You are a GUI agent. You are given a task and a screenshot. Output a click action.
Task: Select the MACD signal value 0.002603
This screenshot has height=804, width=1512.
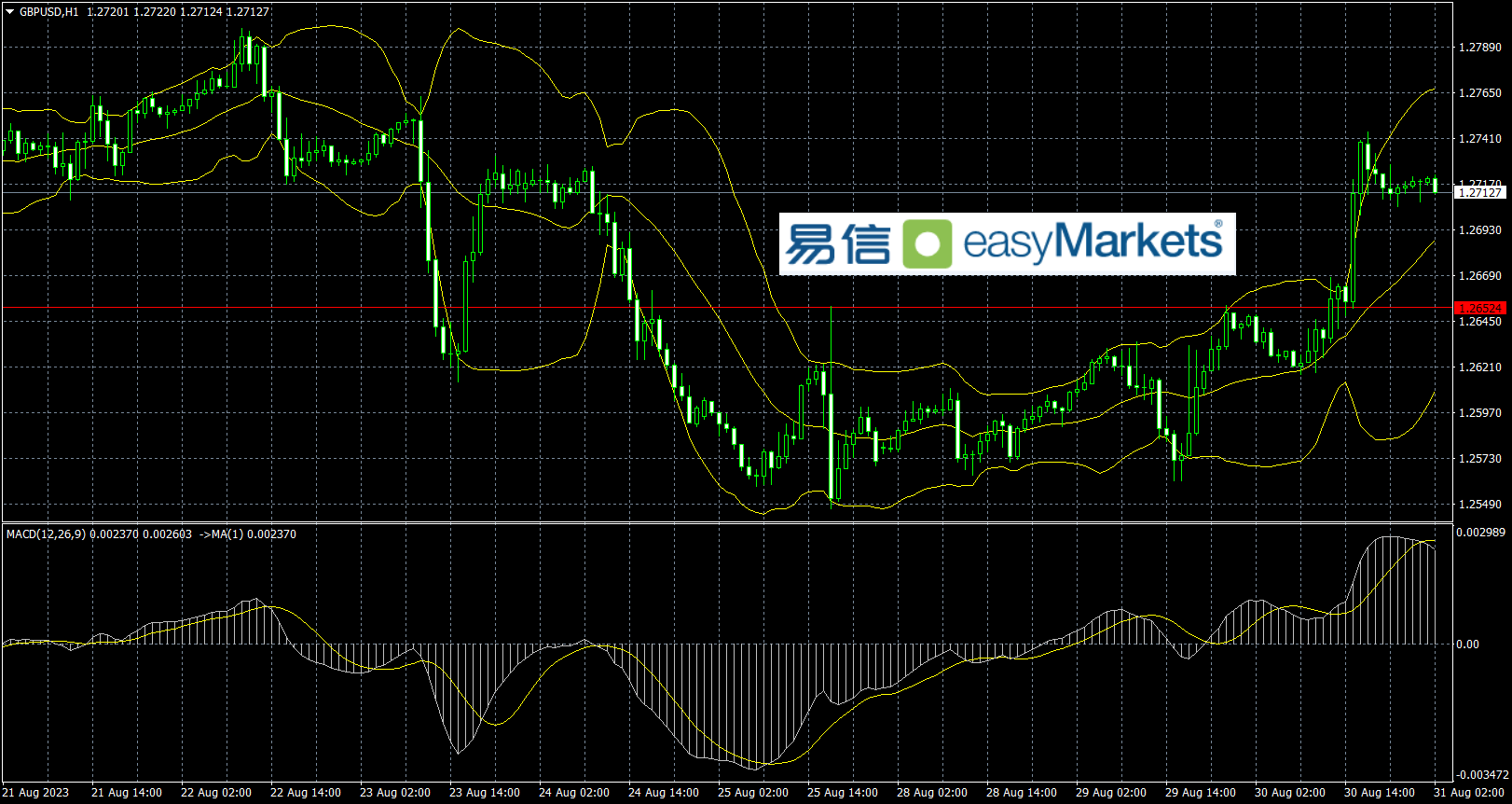(167, 534)
